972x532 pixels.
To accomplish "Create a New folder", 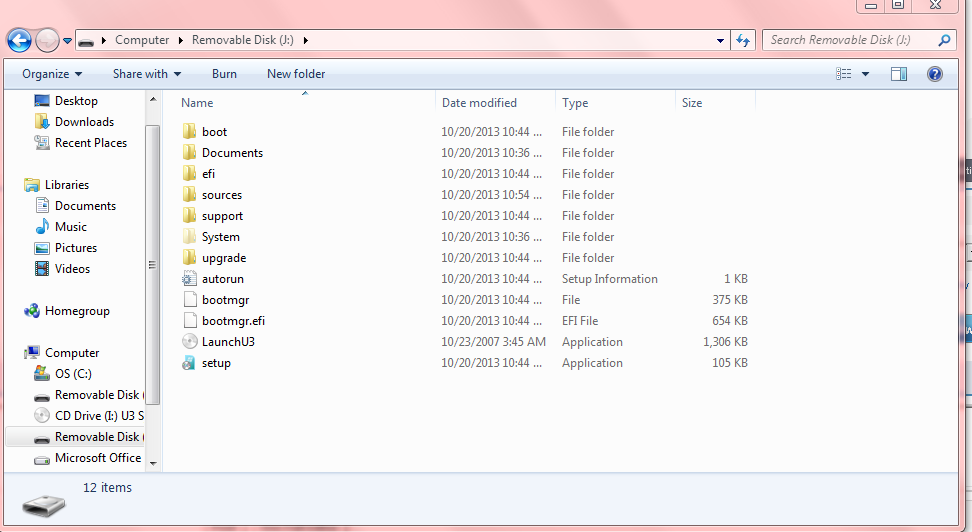I will point(296,74).
